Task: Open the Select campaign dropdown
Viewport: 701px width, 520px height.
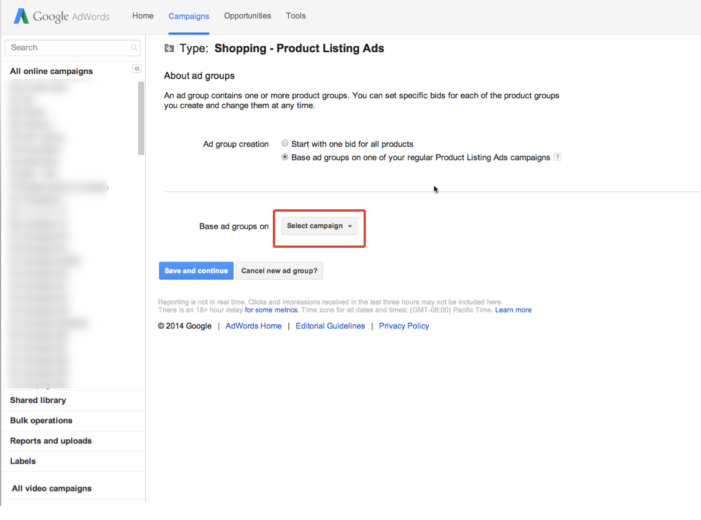Action: point(319,226)
